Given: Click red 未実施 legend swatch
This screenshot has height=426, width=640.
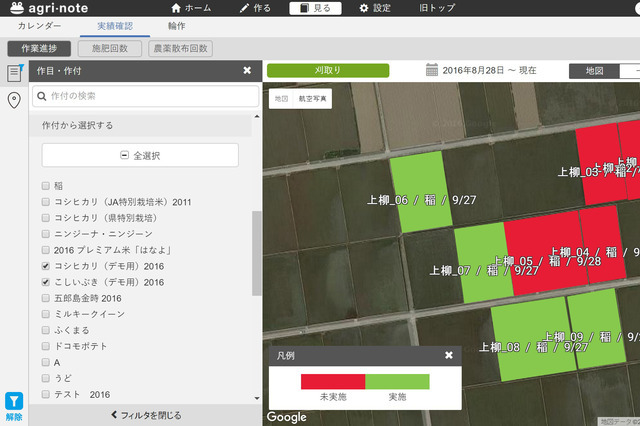Looking at the screenshot, I should (333, 382).
